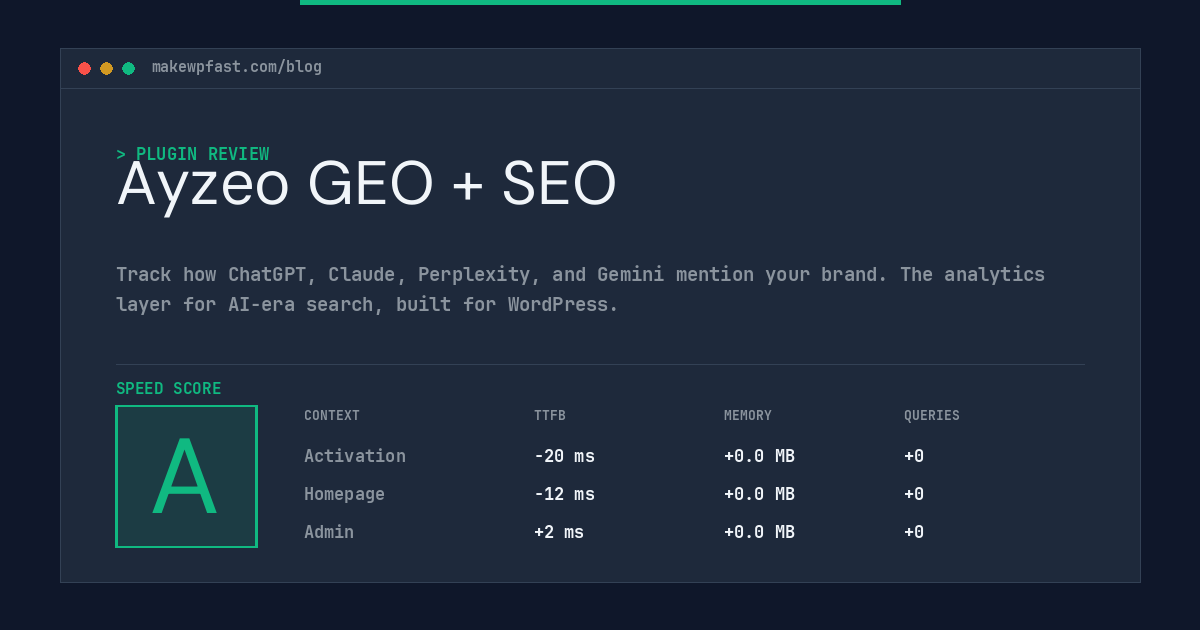1200x630 pixels.
Task: Select the Activation row label
Action: [x=355, y=456]
